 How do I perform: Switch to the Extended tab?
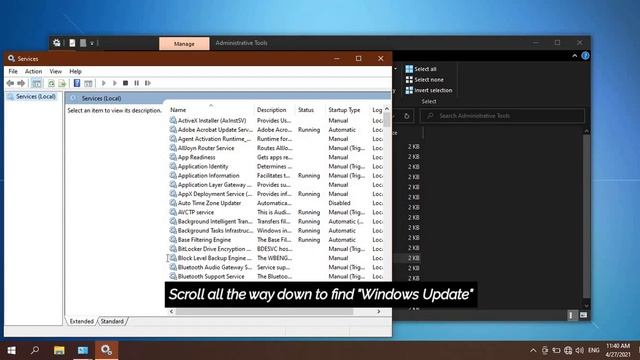(x=82, y=321)
